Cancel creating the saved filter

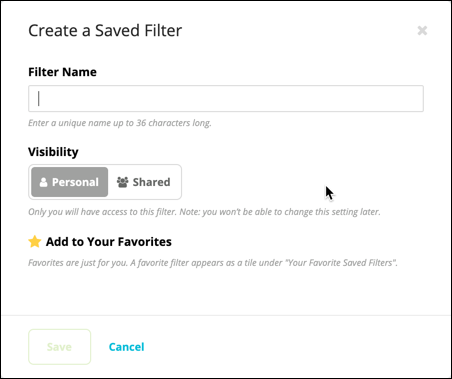click(x=127, y=347)
